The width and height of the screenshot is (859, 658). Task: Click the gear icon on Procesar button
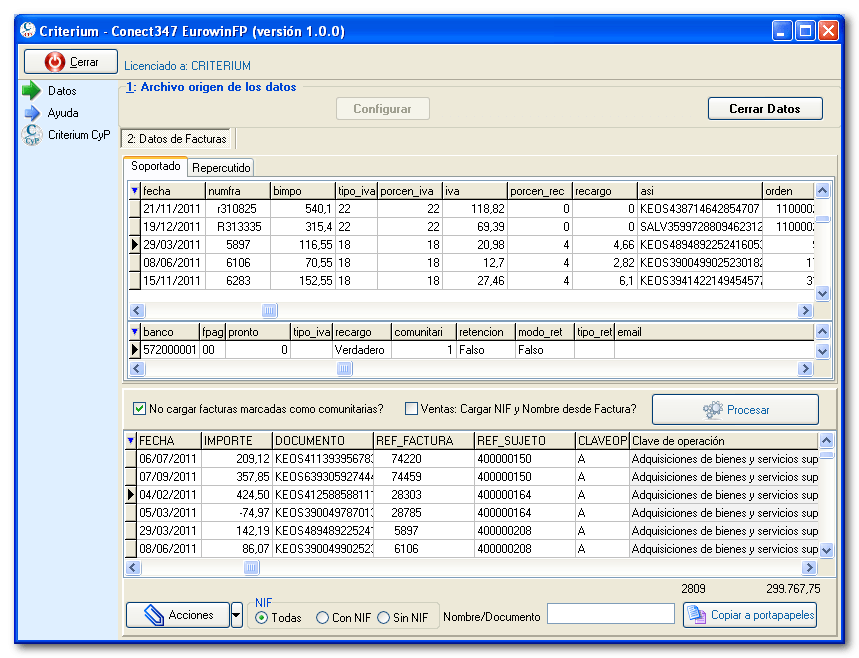[x=713, y=410]
